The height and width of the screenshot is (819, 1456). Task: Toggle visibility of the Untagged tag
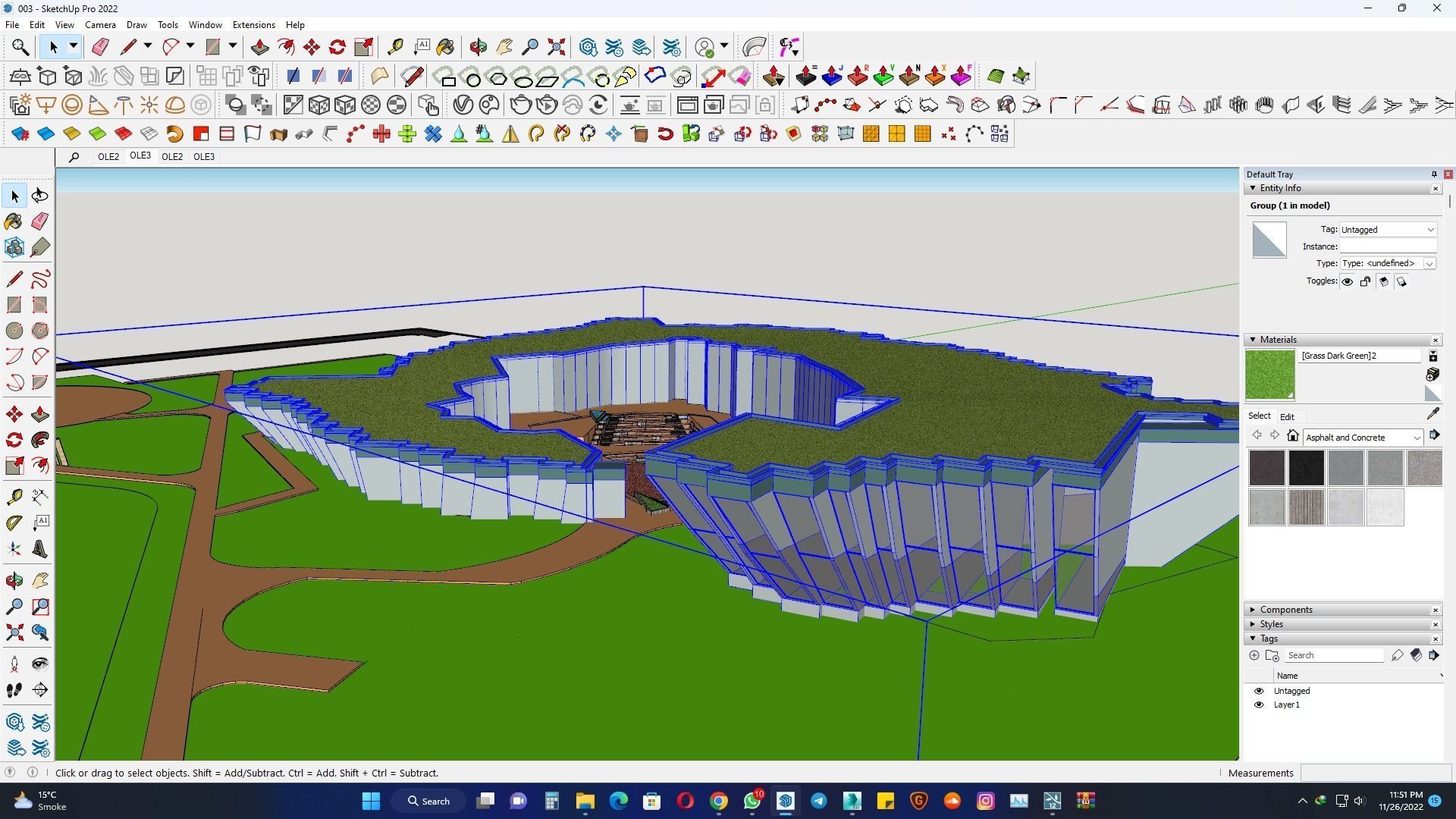point(1259,691)
